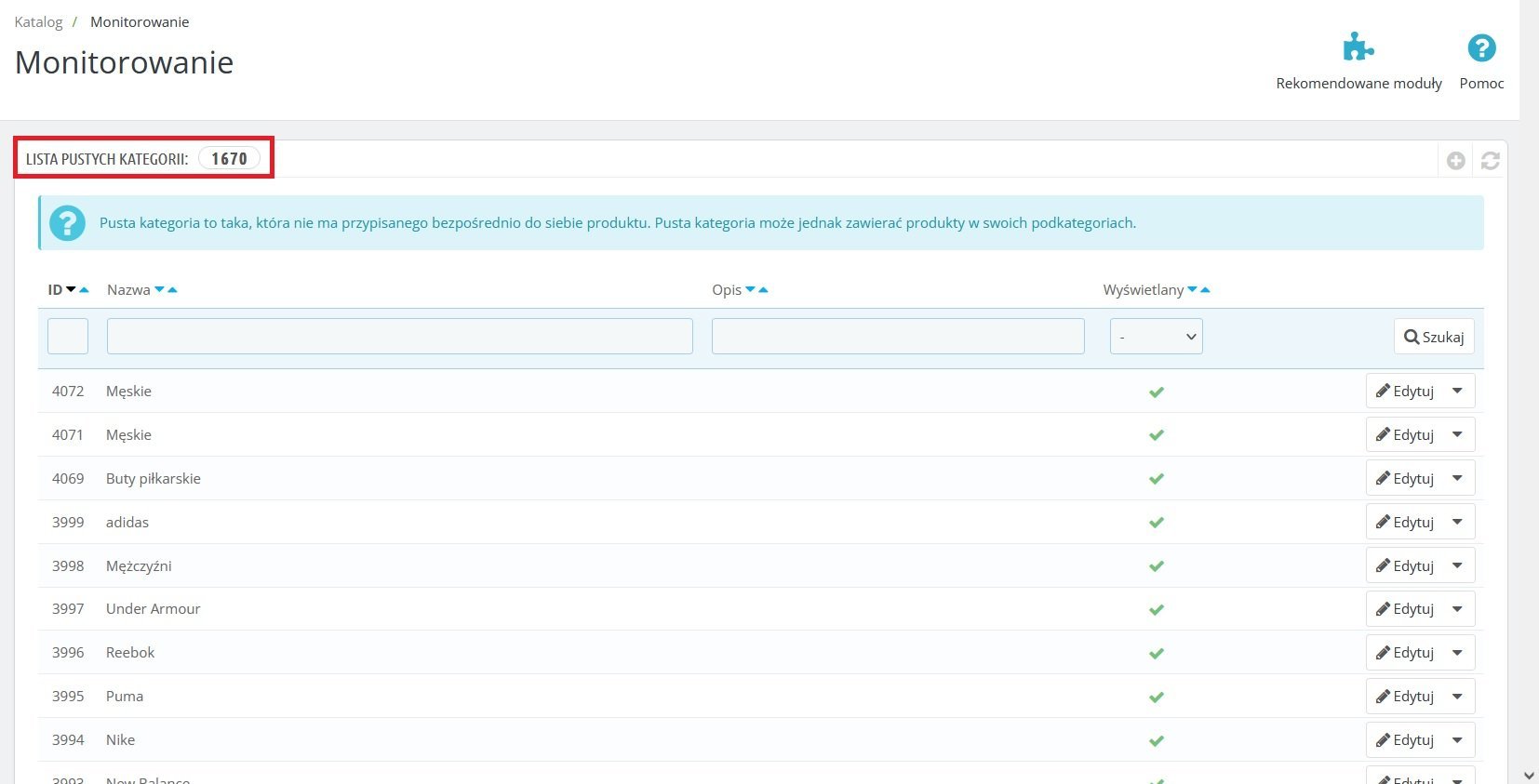Click the Szukaj search button
1539x784 pixels.
(x=1434, y=337)
